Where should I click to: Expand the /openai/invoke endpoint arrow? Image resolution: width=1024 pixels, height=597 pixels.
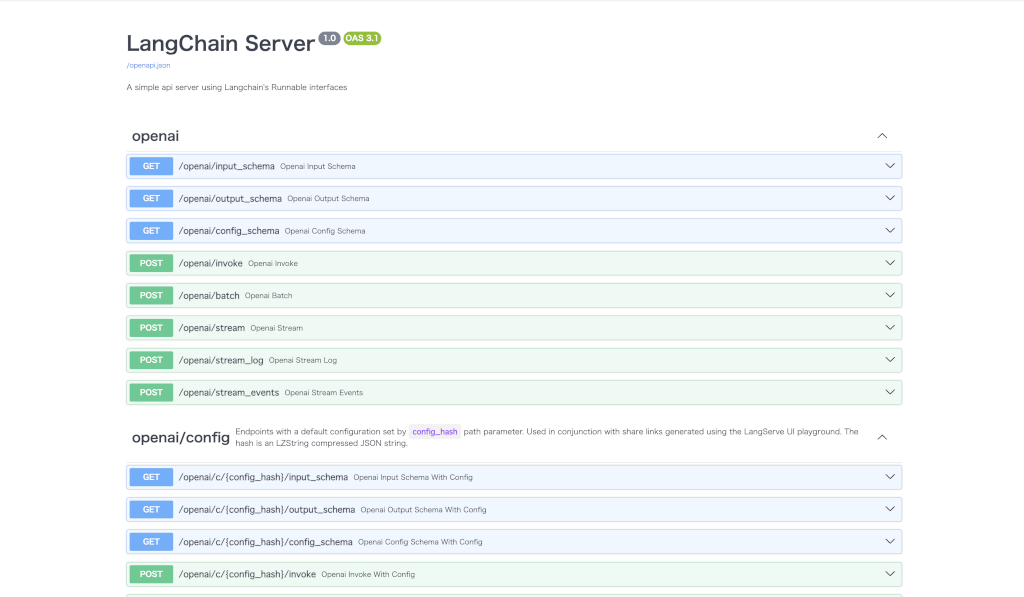889,263
